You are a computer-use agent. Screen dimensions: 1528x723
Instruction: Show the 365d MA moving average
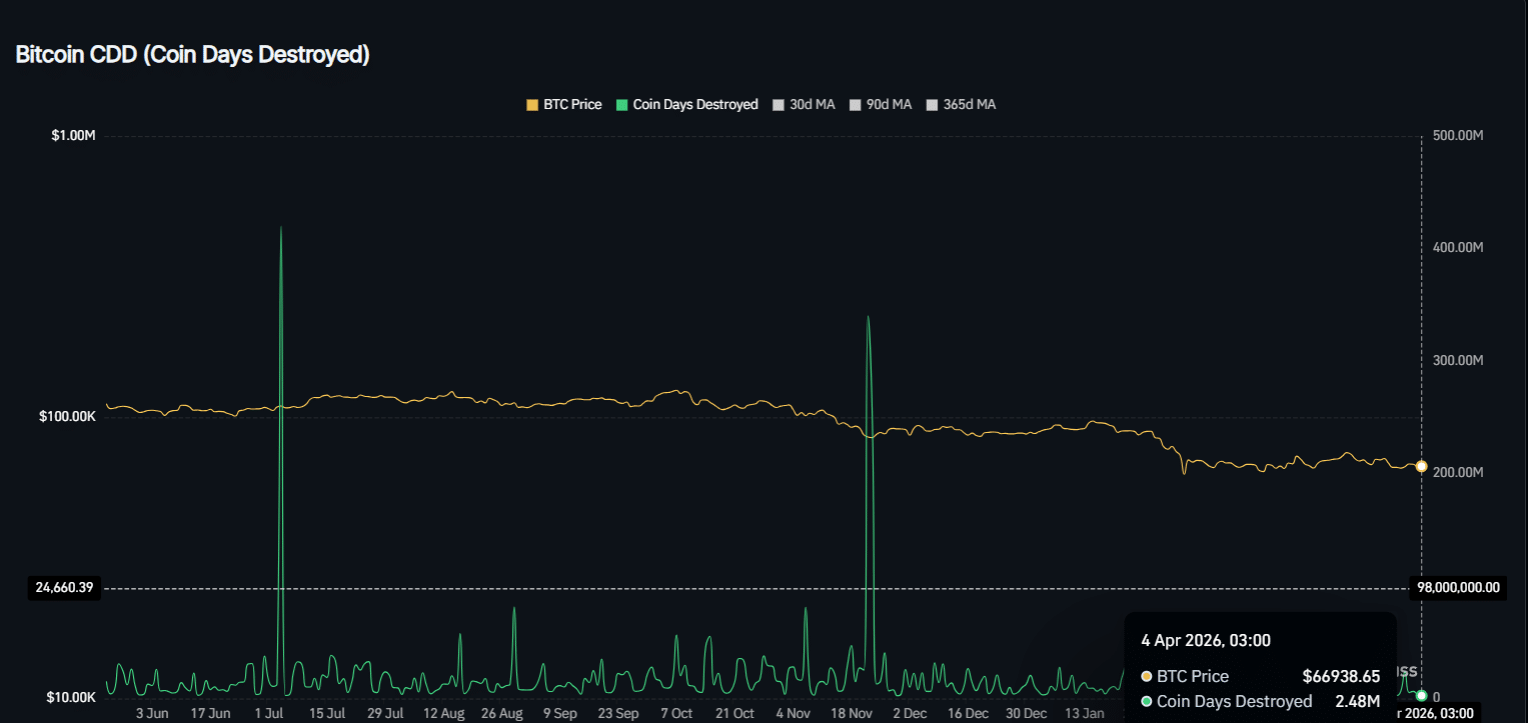960,104
